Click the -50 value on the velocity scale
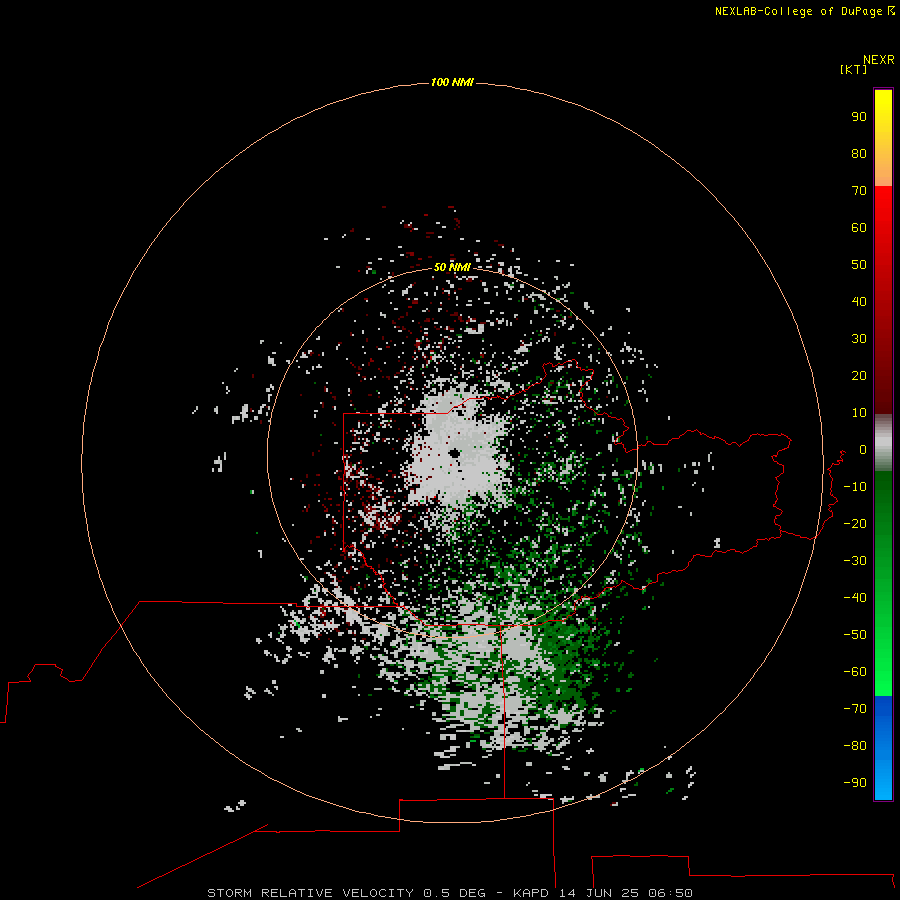 point(855,635)
